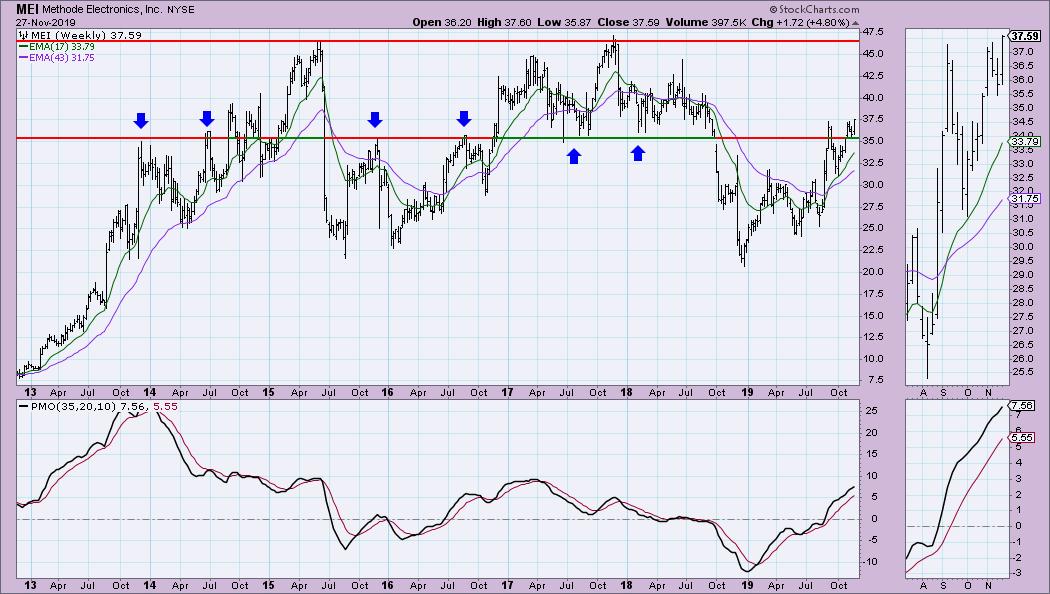
Task: Click the 47.5 price axis label
Action: [x=873, y=32]
